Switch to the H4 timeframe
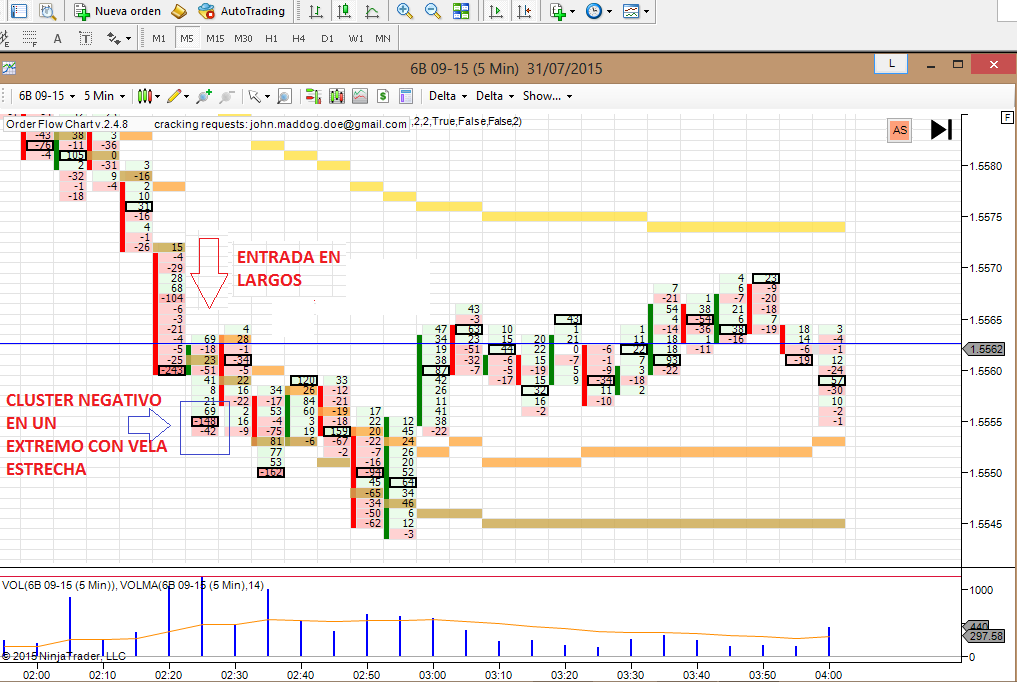 pyautogui.click(x=298, y=38)
